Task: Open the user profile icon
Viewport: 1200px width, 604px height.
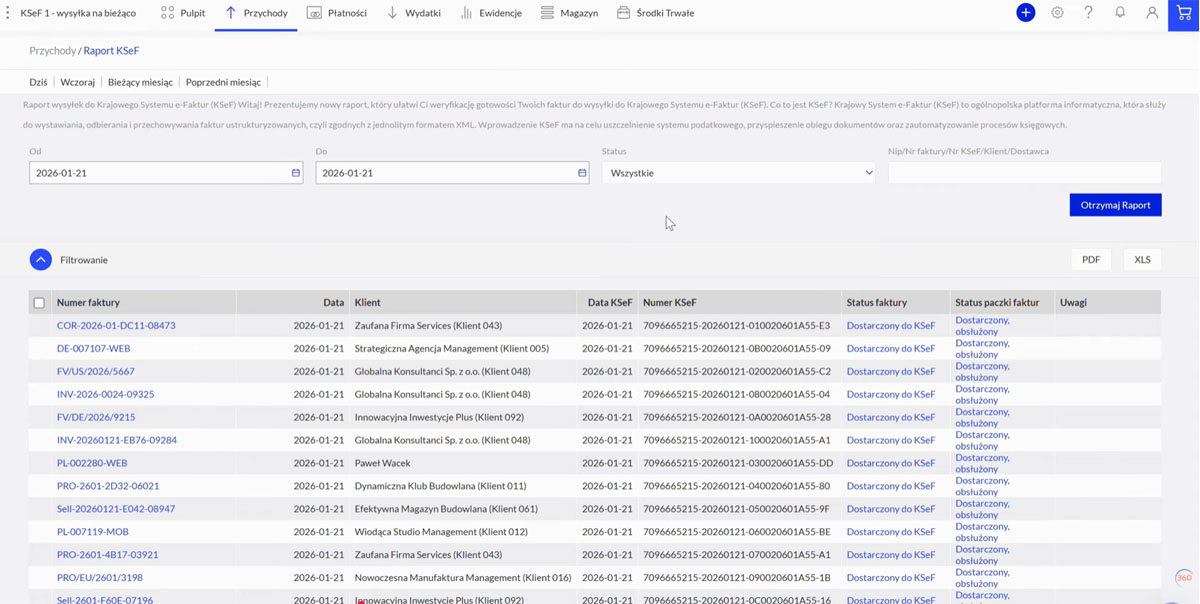Action: click(x=1152, y=13)
